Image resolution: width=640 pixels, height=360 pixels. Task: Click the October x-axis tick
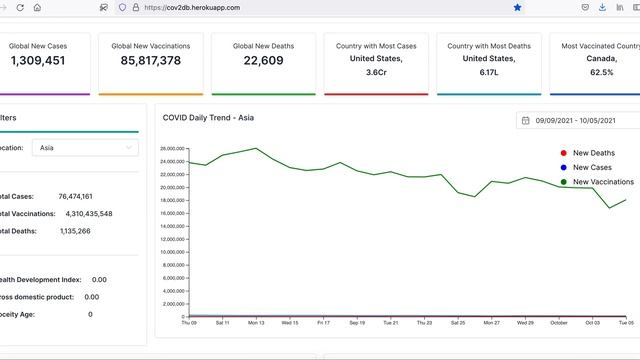pyautogui.click(x=559, y=323)
